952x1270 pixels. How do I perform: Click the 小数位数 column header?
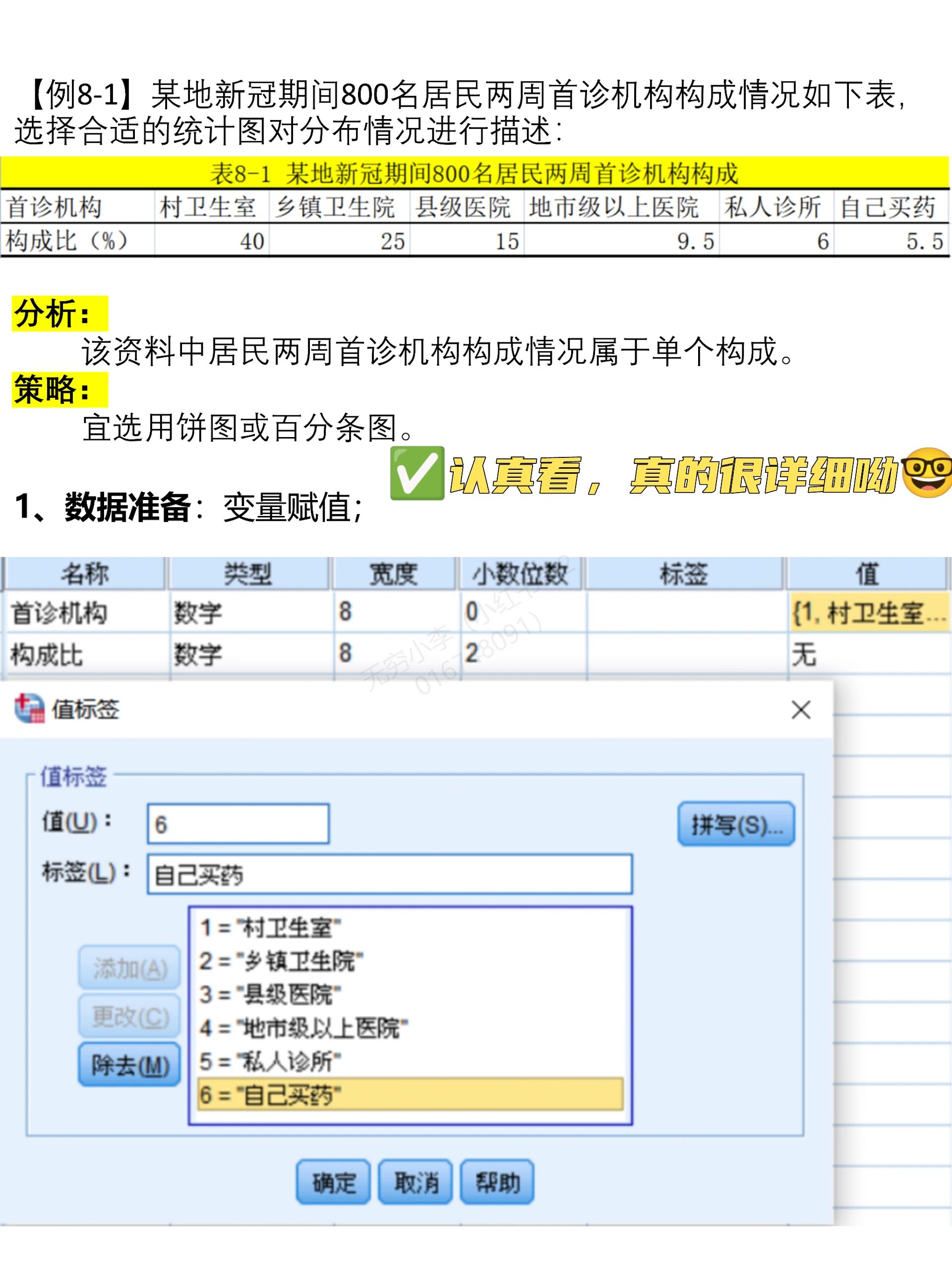tap(521, 573)
